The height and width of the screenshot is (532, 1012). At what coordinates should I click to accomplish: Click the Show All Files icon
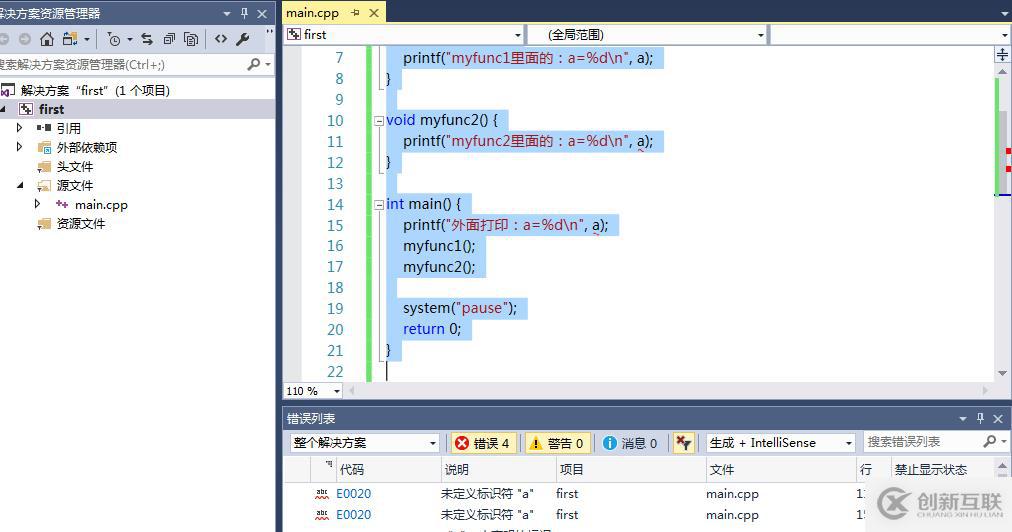pyautogui.click(x=191, y=39)
